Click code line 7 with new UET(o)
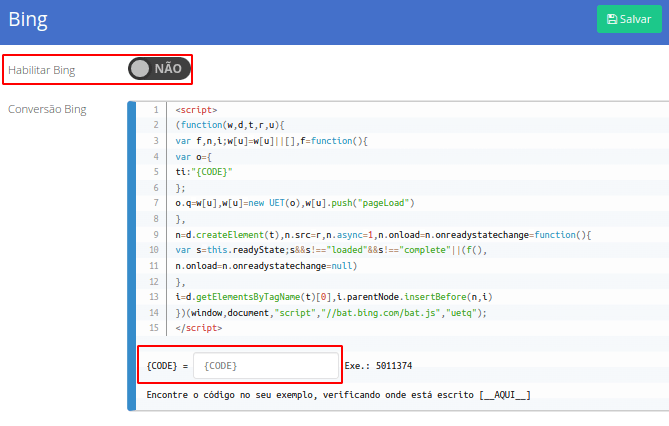Image resolution: width=669 pixels, height=426 pixels. click(295, 203)
